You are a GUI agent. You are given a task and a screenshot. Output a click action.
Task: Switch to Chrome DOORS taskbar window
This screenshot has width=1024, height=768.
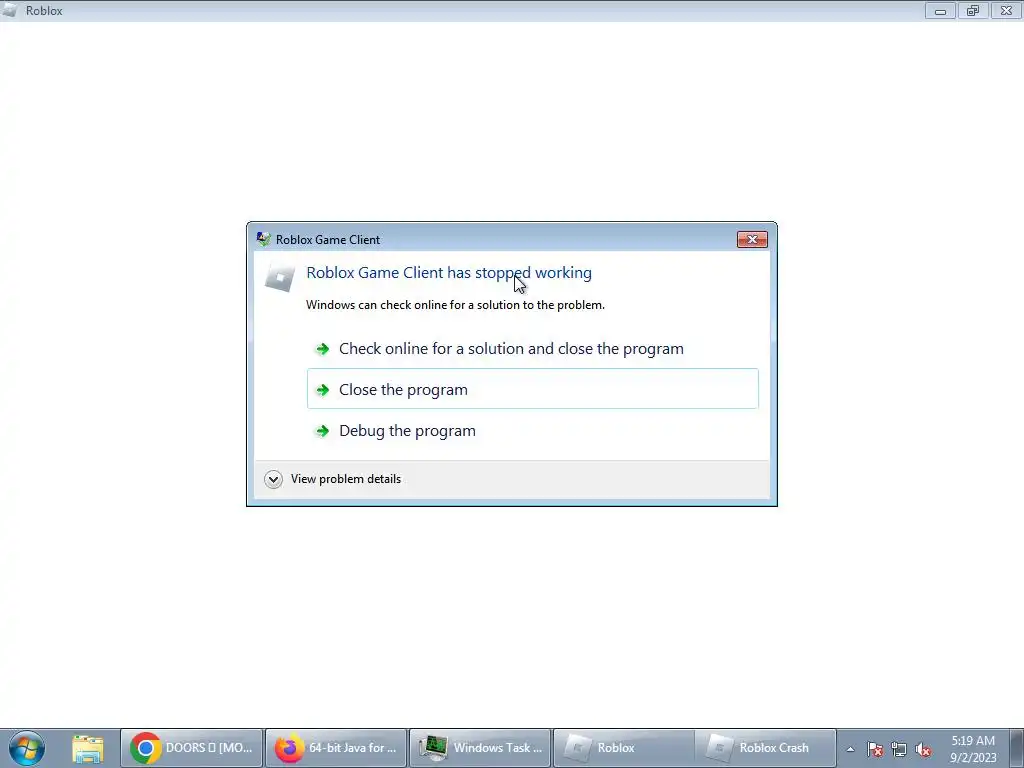tap(191, 748)
